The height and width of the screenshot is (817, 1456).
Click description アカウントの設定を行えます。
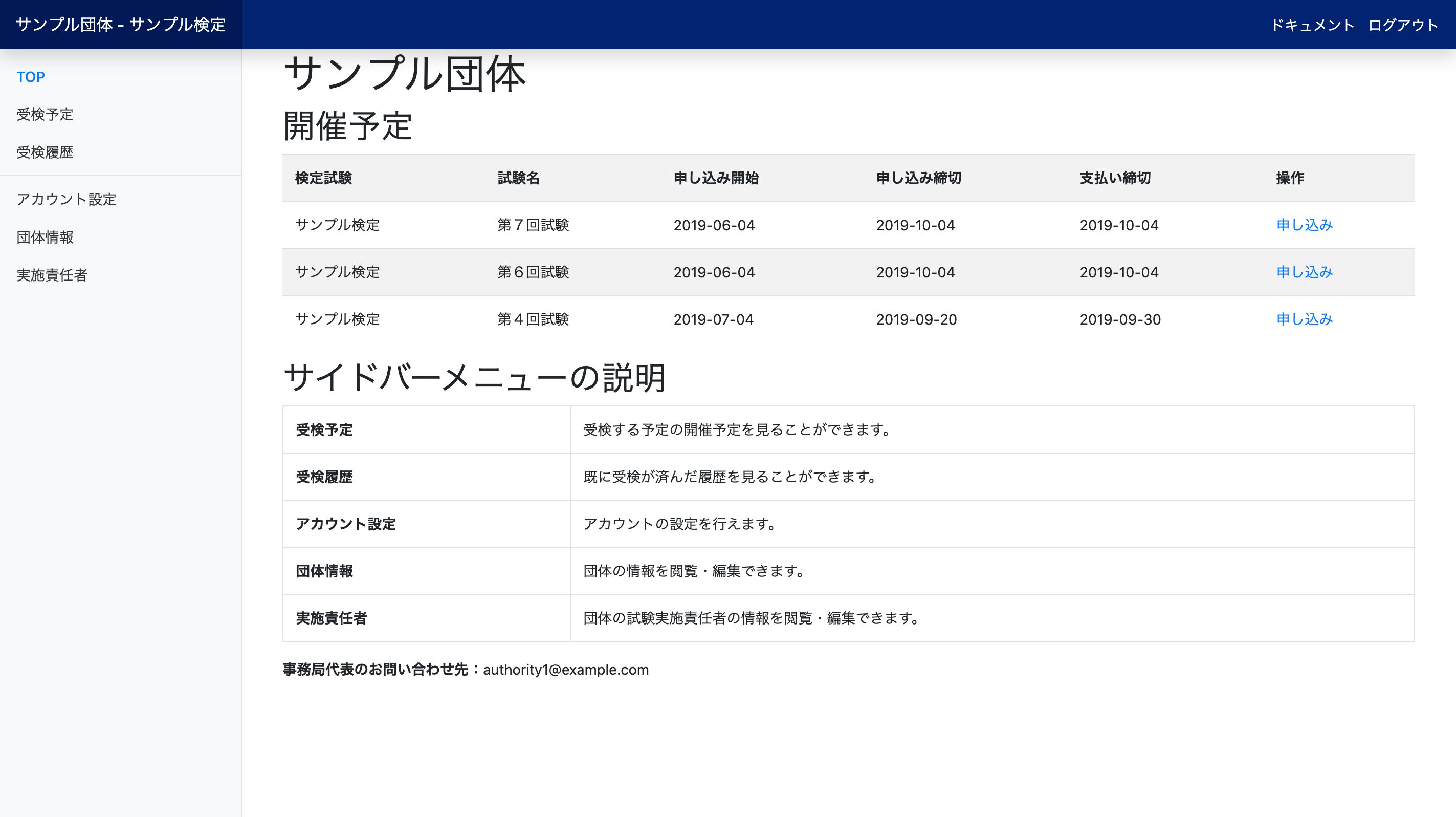pos(679,524)
